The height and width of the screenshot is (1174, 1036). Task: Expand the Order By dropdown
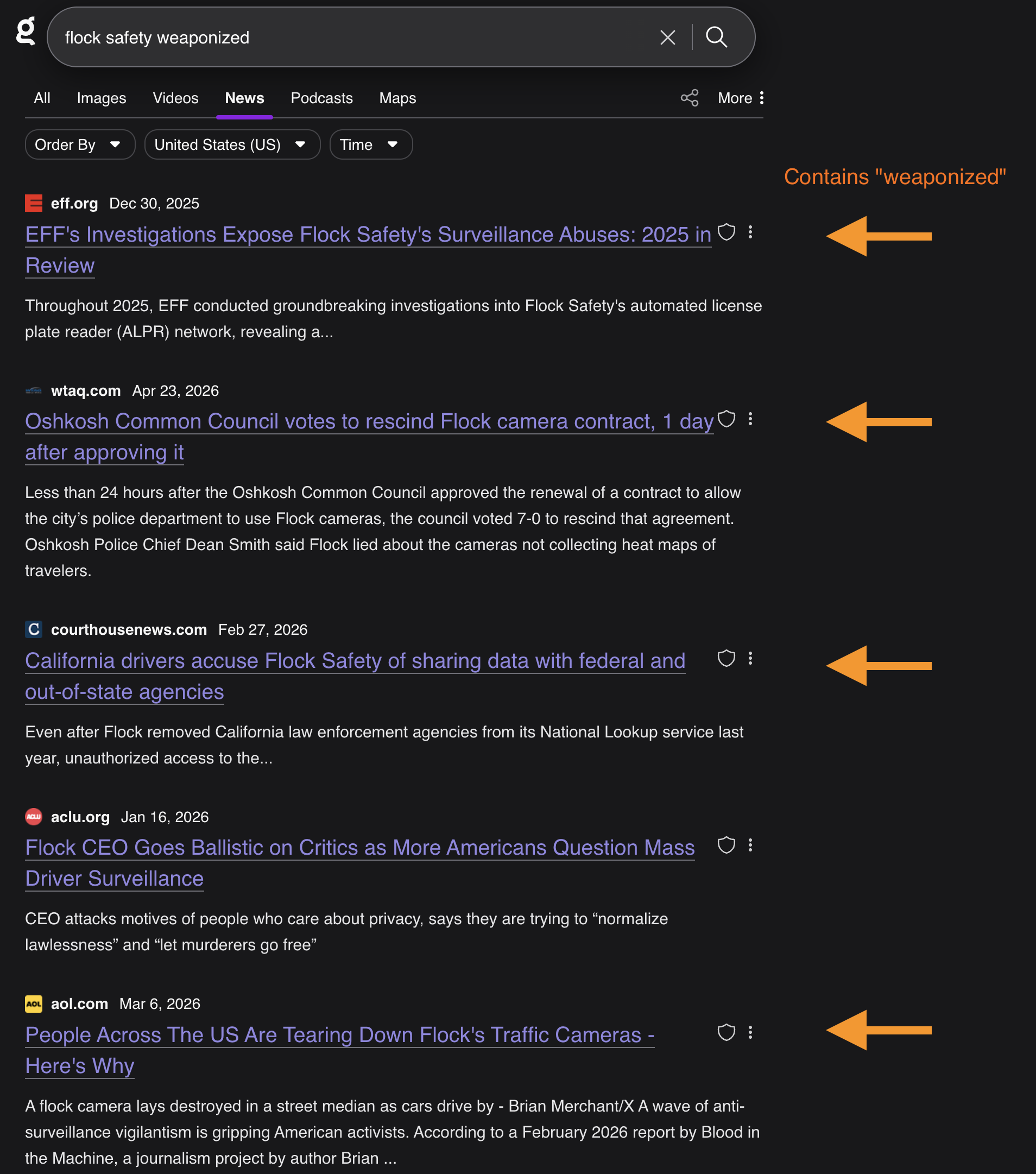(x=80, y=145)
